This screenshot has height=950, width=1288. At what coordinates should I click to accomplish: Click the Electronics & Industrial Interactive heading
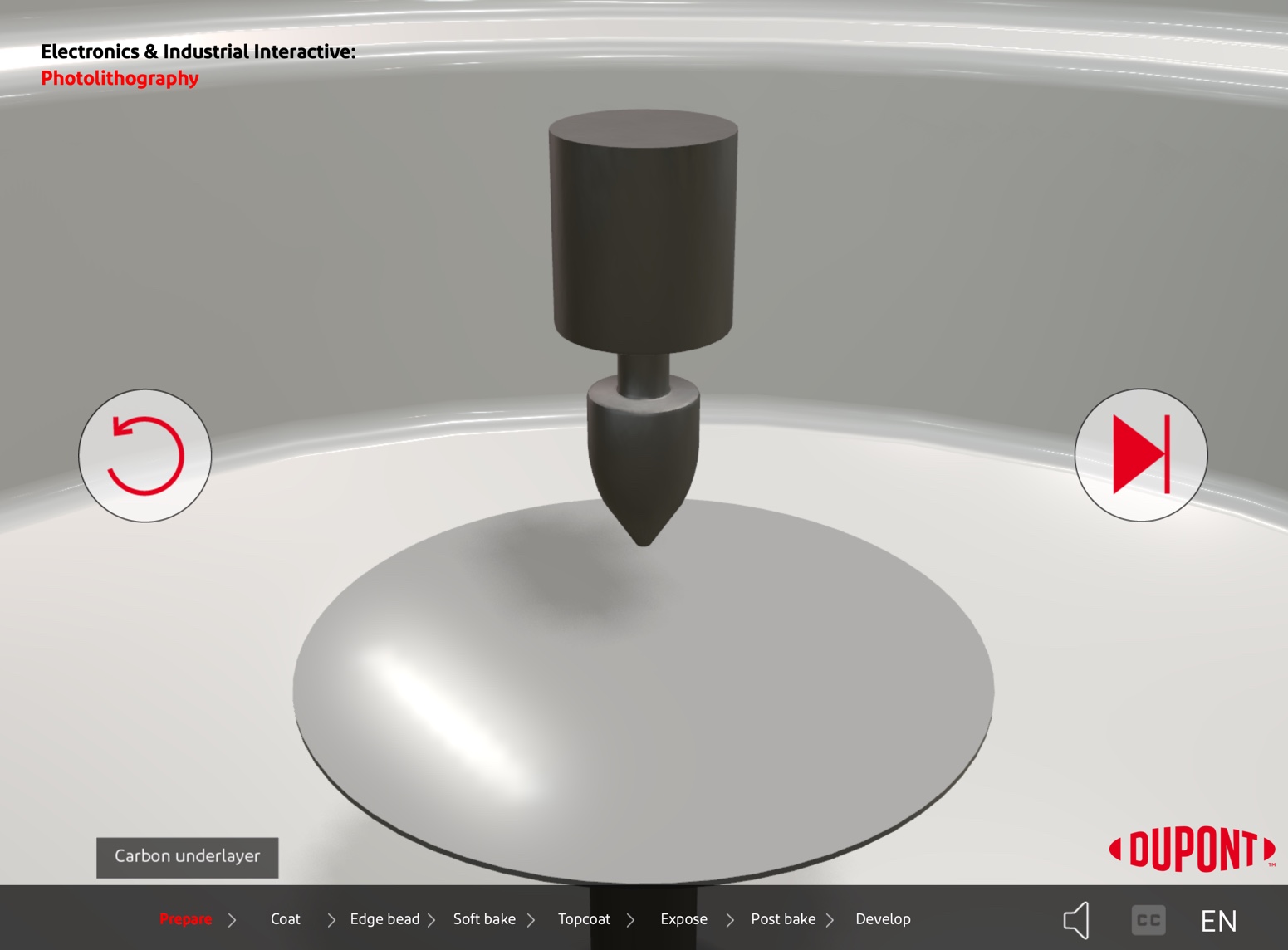(198, 51)
